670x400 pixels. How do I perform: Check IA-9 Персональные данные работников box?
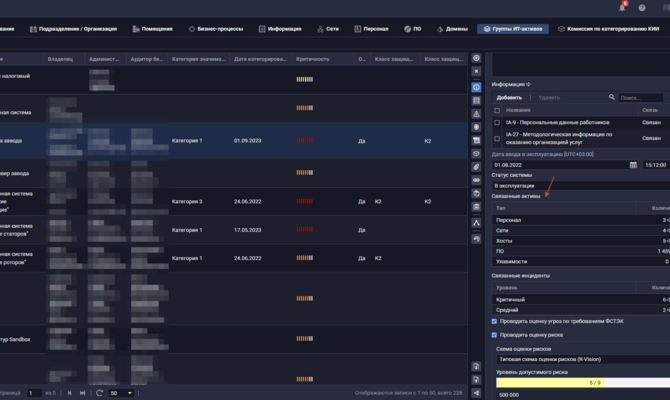pyautogui.click(x=497, y=123)
